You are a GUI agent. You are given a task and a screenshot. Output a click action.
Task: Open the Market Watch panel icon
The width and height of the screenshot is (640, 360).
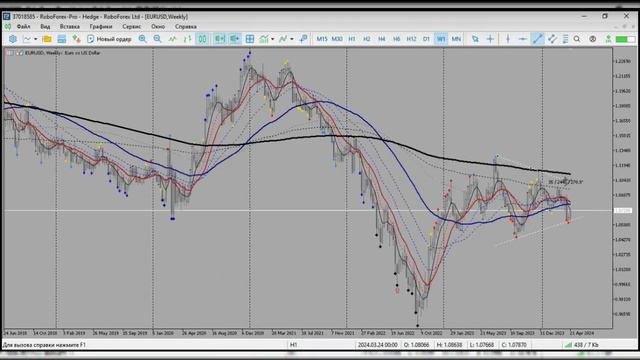pos(62,39)
